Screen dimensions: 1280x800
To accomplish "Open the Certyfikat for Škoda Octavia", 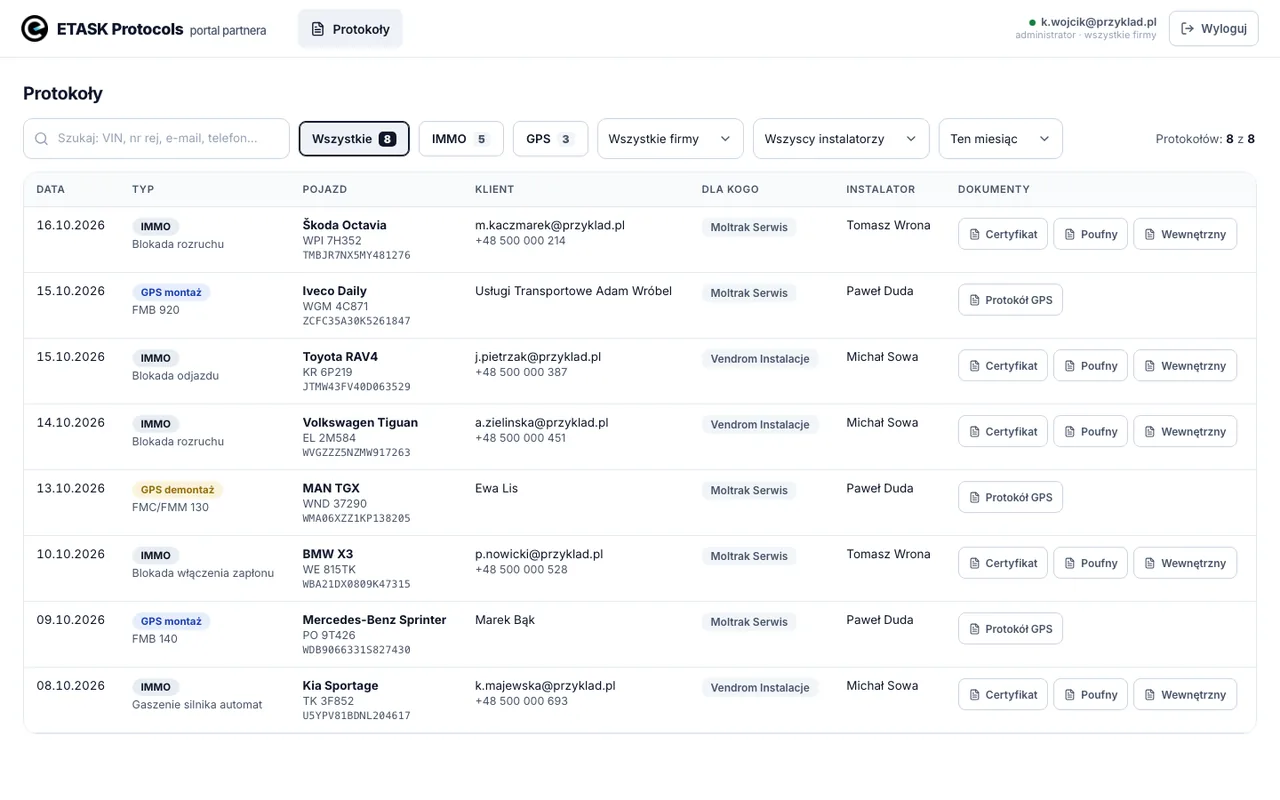I will pos(1003,234).
